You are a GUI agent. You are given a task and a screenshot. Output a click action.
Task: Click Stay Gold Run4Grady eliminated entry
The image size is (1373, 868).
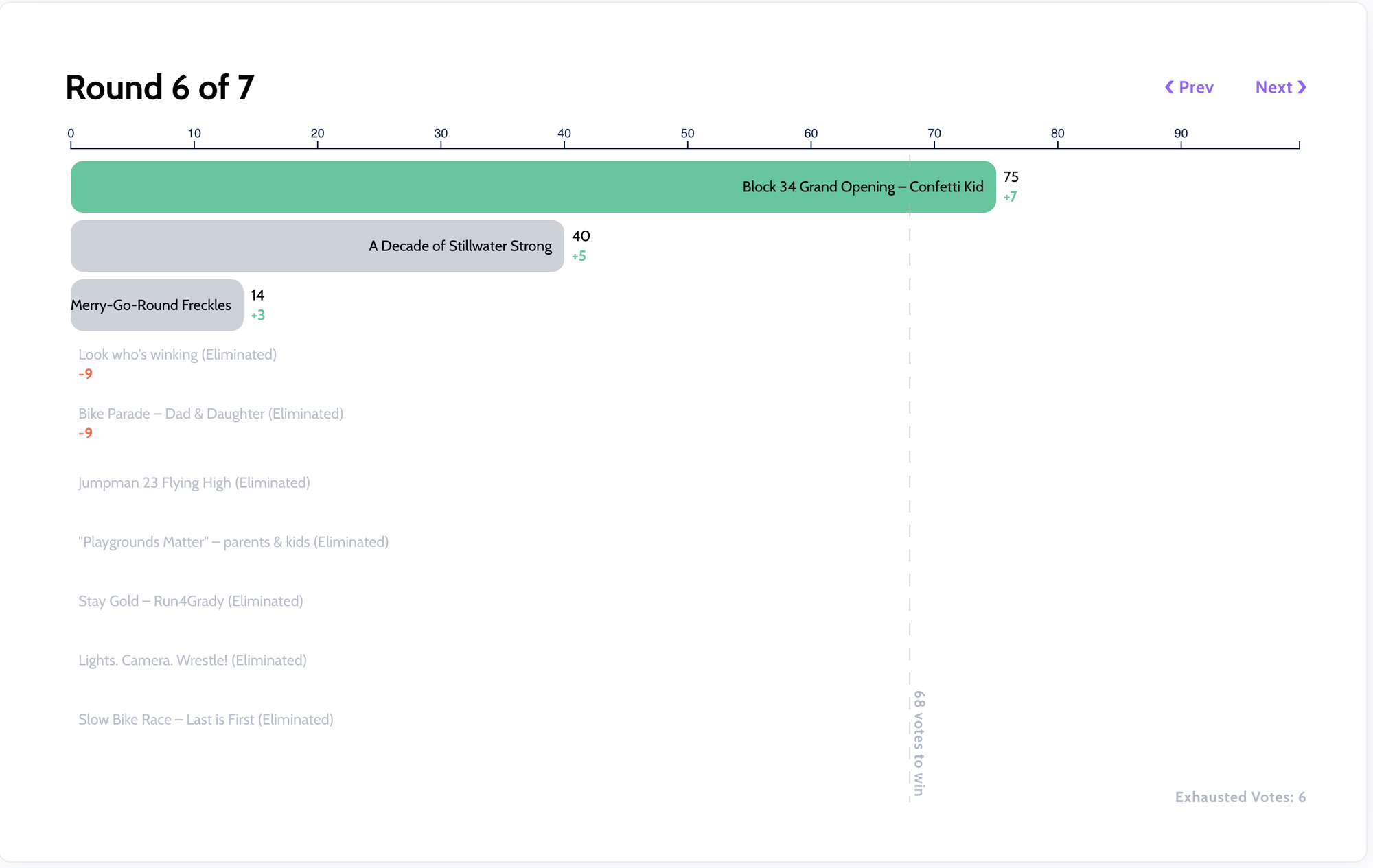pos(191,601)
